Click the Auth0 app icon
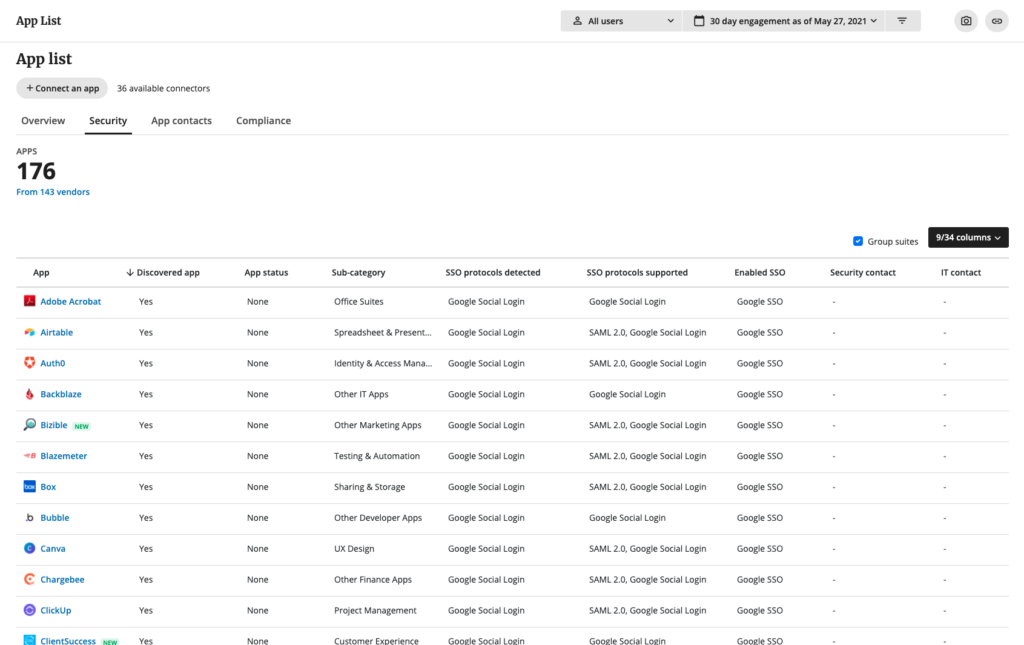This screenshot has width=1024, height=645. [29, 363]
